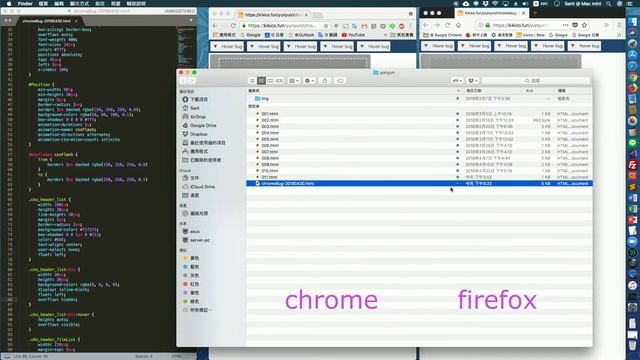Select the red 紅色 tag
This screenshot has height=360, width=640.
[x=191, y=284]
